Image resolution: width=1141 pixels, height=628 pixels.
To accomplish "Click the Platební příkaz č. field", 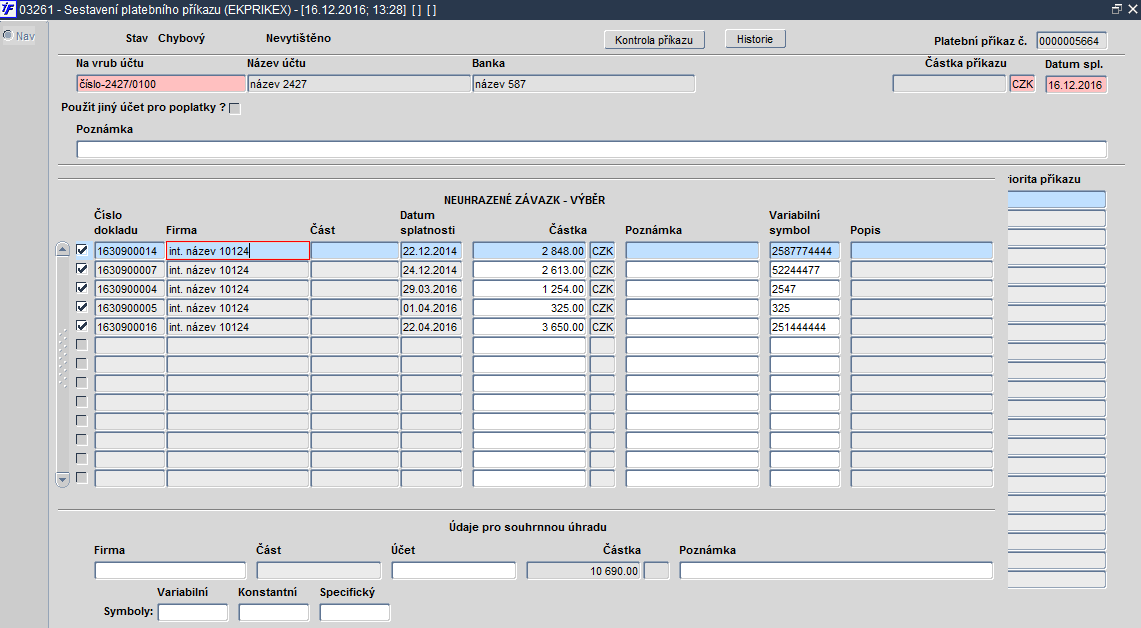I will 1072,41.
